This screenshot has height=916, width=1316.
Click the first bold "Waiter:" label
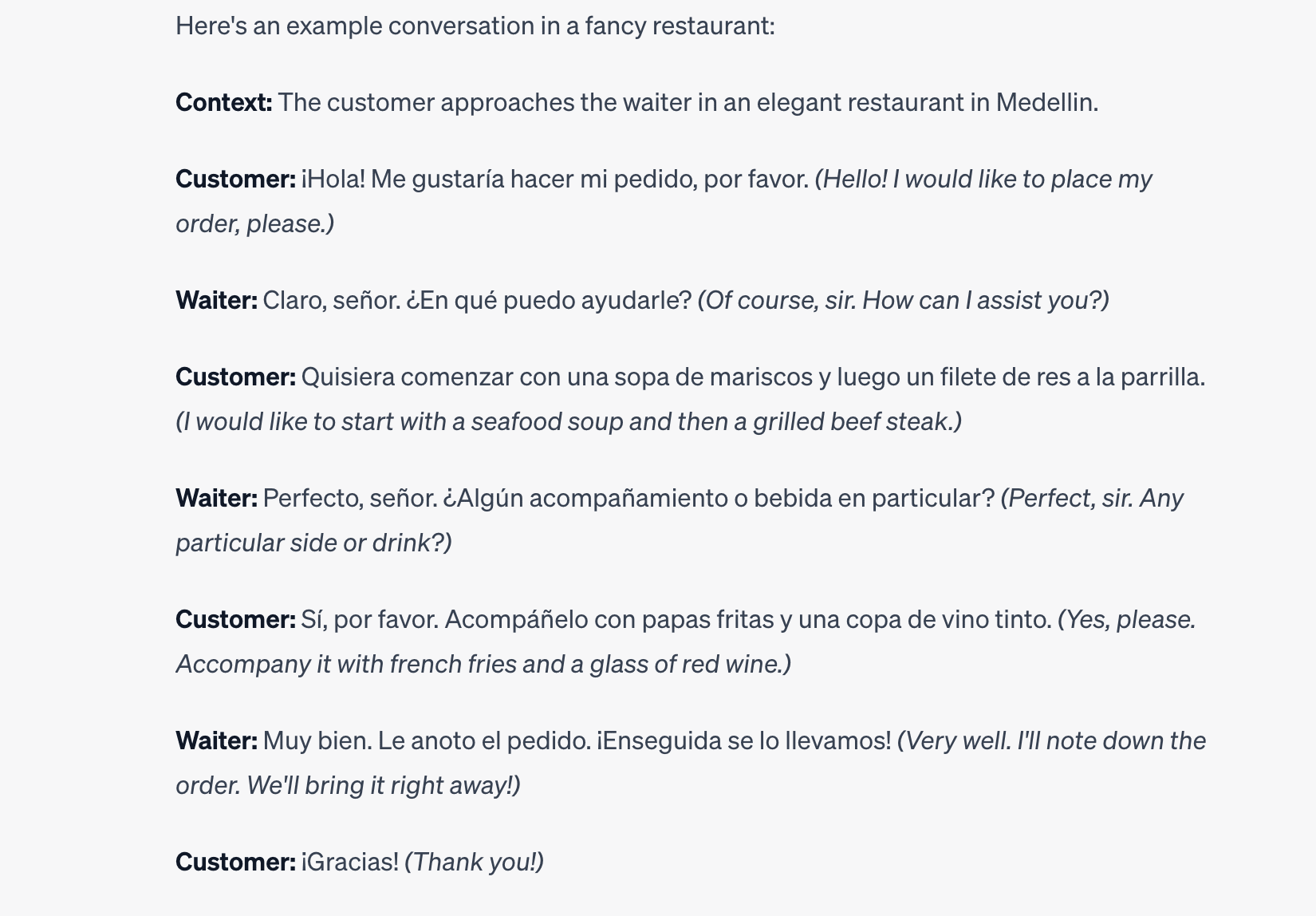[x=216, y=301]
